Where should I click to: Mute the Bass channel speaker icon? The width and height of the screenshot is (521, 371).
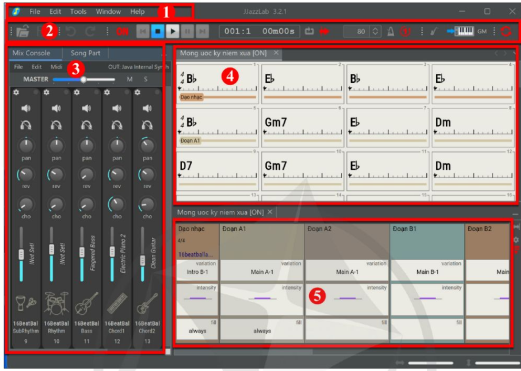[86, 108]
